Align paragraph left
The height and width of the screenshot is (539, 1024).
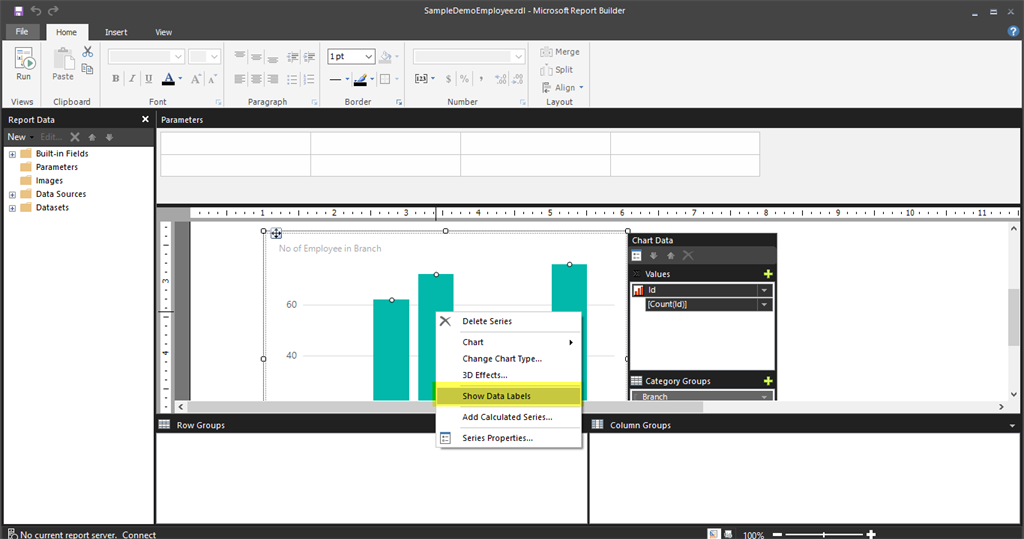tap(240, 79)
